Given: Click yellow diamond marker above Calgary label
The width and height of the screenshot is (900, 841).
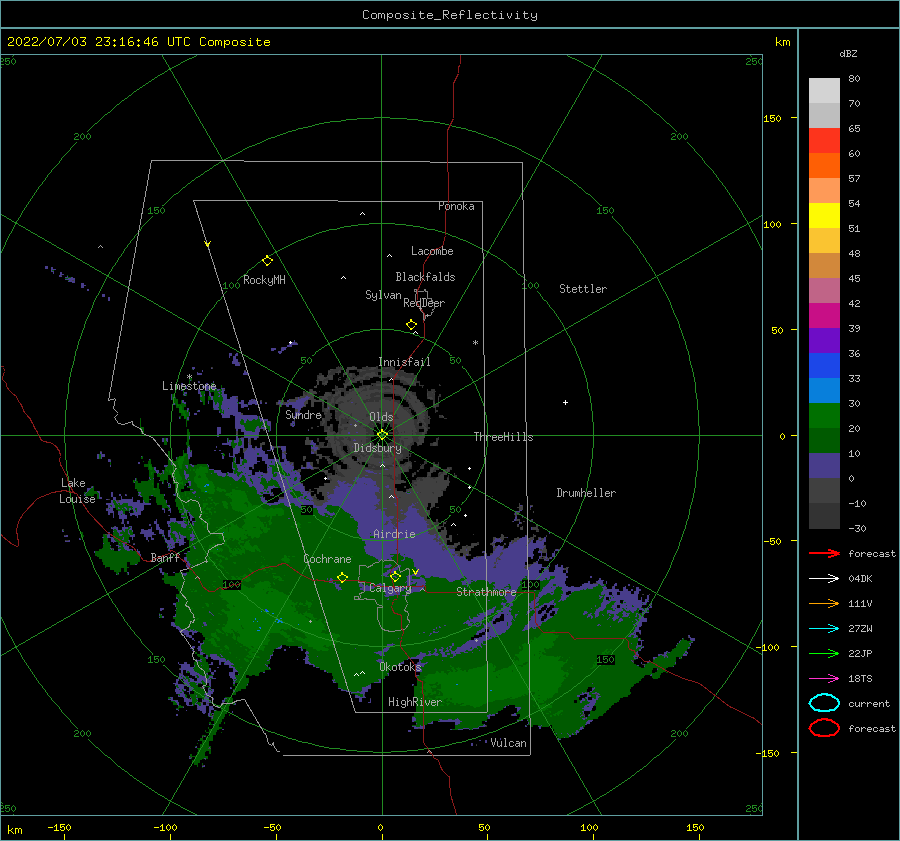Looking at the screenshot, I should coord(395,576).
